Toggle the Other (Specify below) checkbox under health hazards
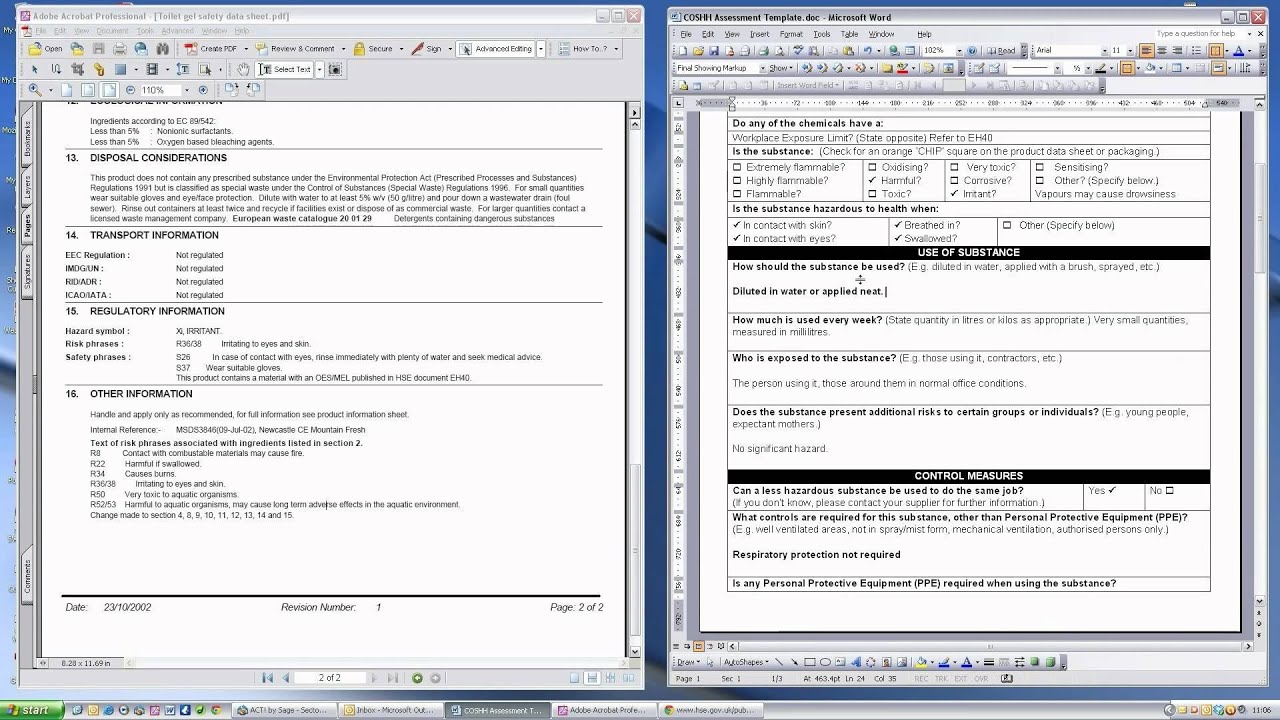Screen dimensions: 1280x720 (1007, 226)
